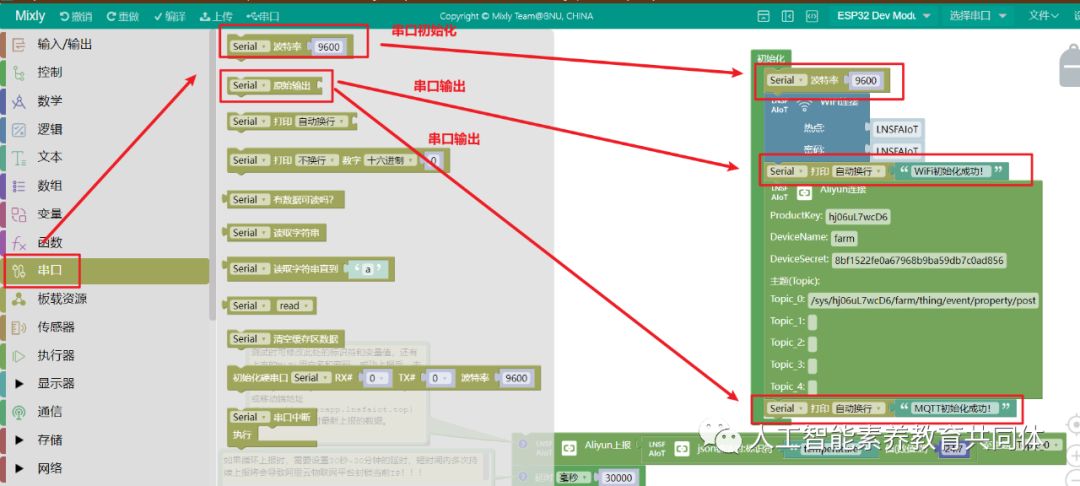
Task: Expand the 显示器 category
Action: point(19,383)
